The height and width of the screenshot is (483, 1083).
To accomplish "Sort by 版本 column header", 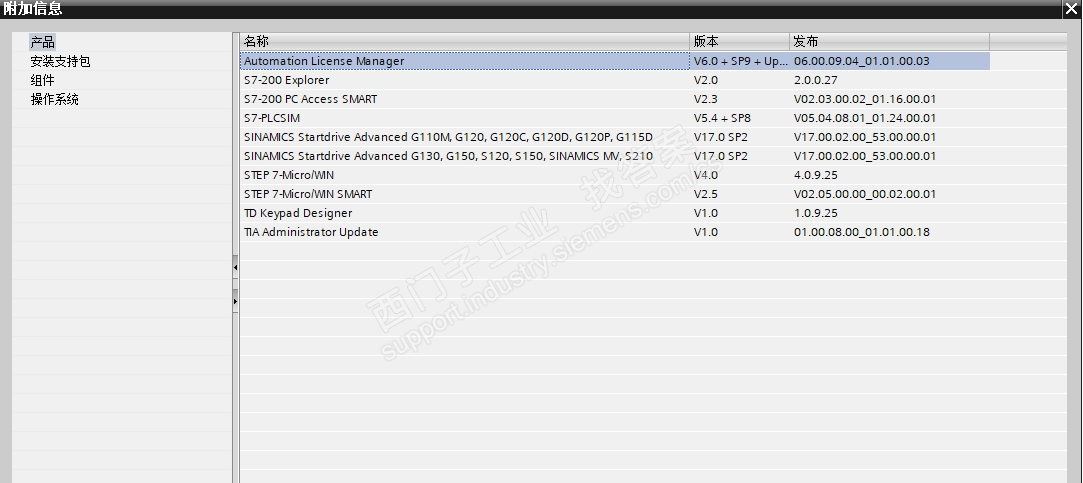I will pos(739,41).
